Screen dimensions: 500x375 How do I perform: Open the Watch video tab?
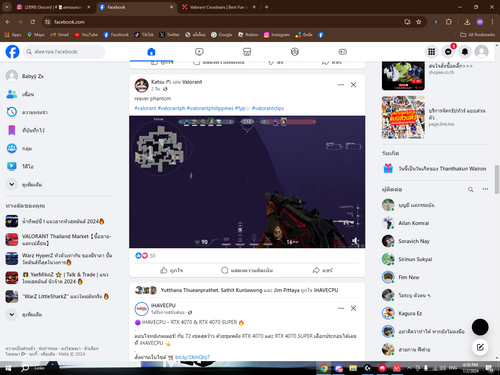199,52
